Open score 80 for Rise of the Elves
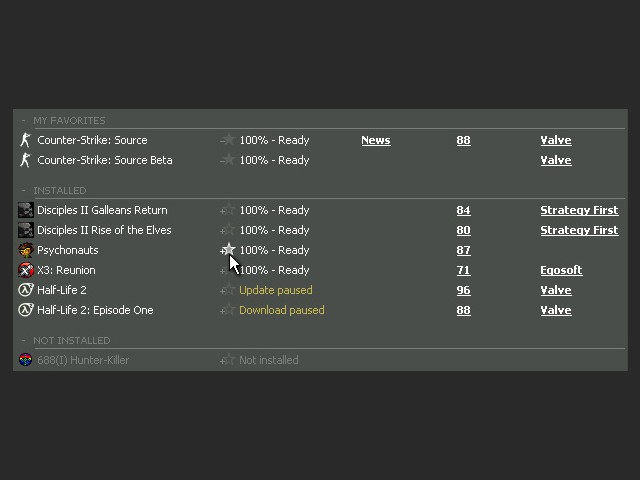640x480 pixels. 463,230
